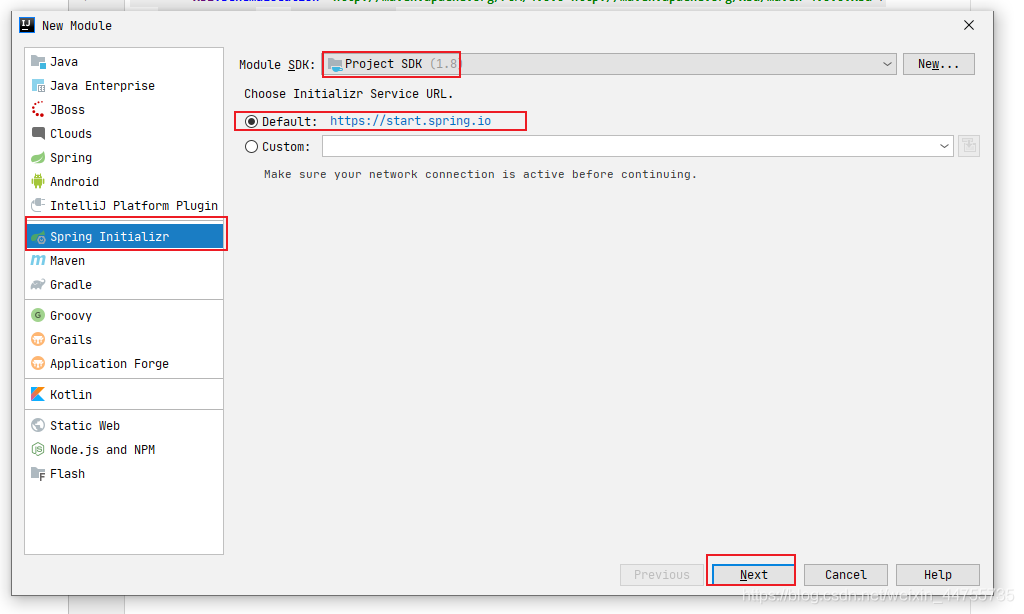Click the Application Forge label

(x=110, y=364)
